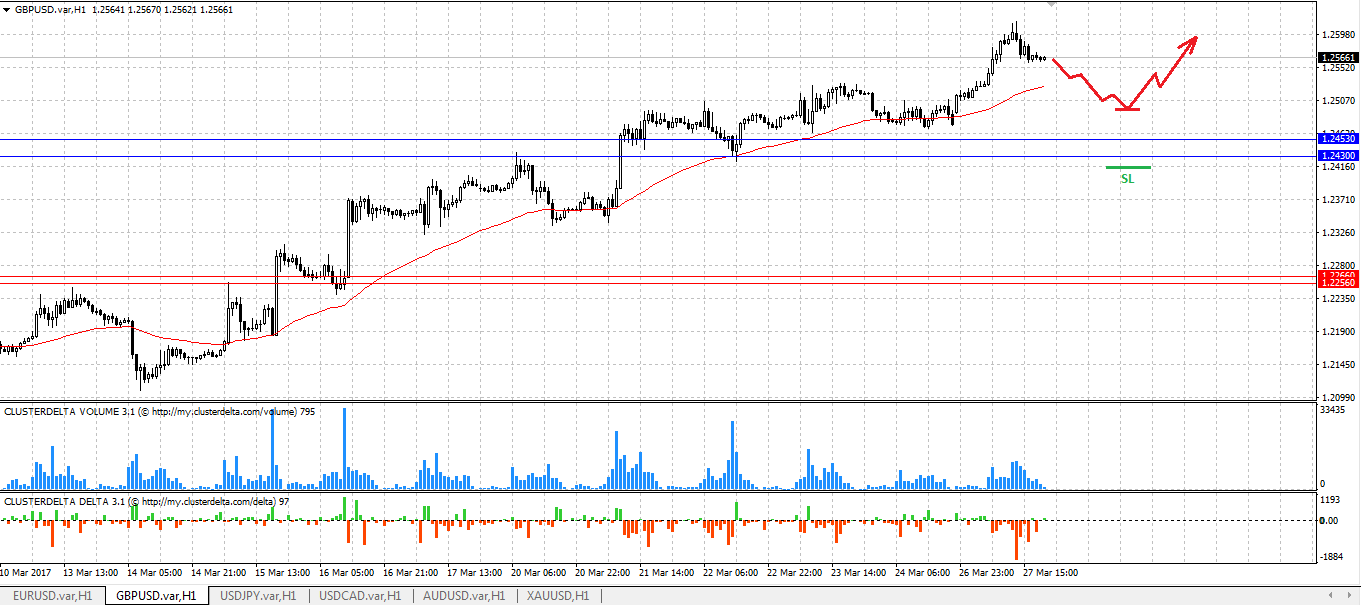Click the 20 Mar 22:00 time label
The image size is (1361, 605).
(x=602, y=573)
